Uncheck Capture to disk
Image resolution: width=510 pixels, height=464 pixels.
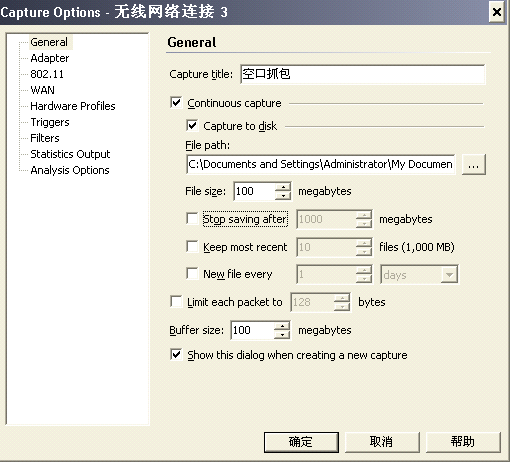pyautogui.click(x=192, y=126)
